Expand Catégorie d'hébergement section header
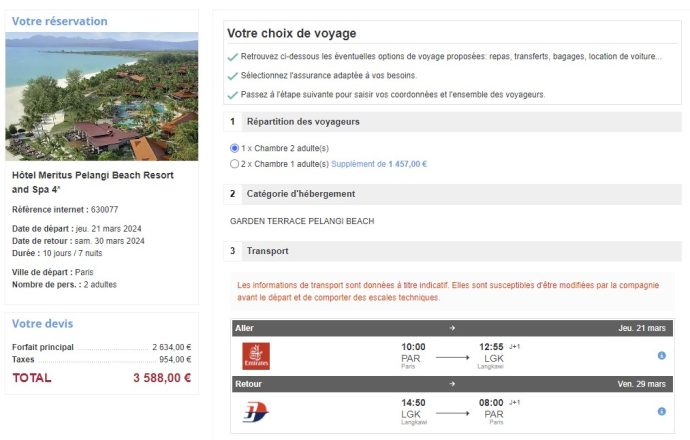Screen dimensions: 690x440 click(x=452, y=194)
